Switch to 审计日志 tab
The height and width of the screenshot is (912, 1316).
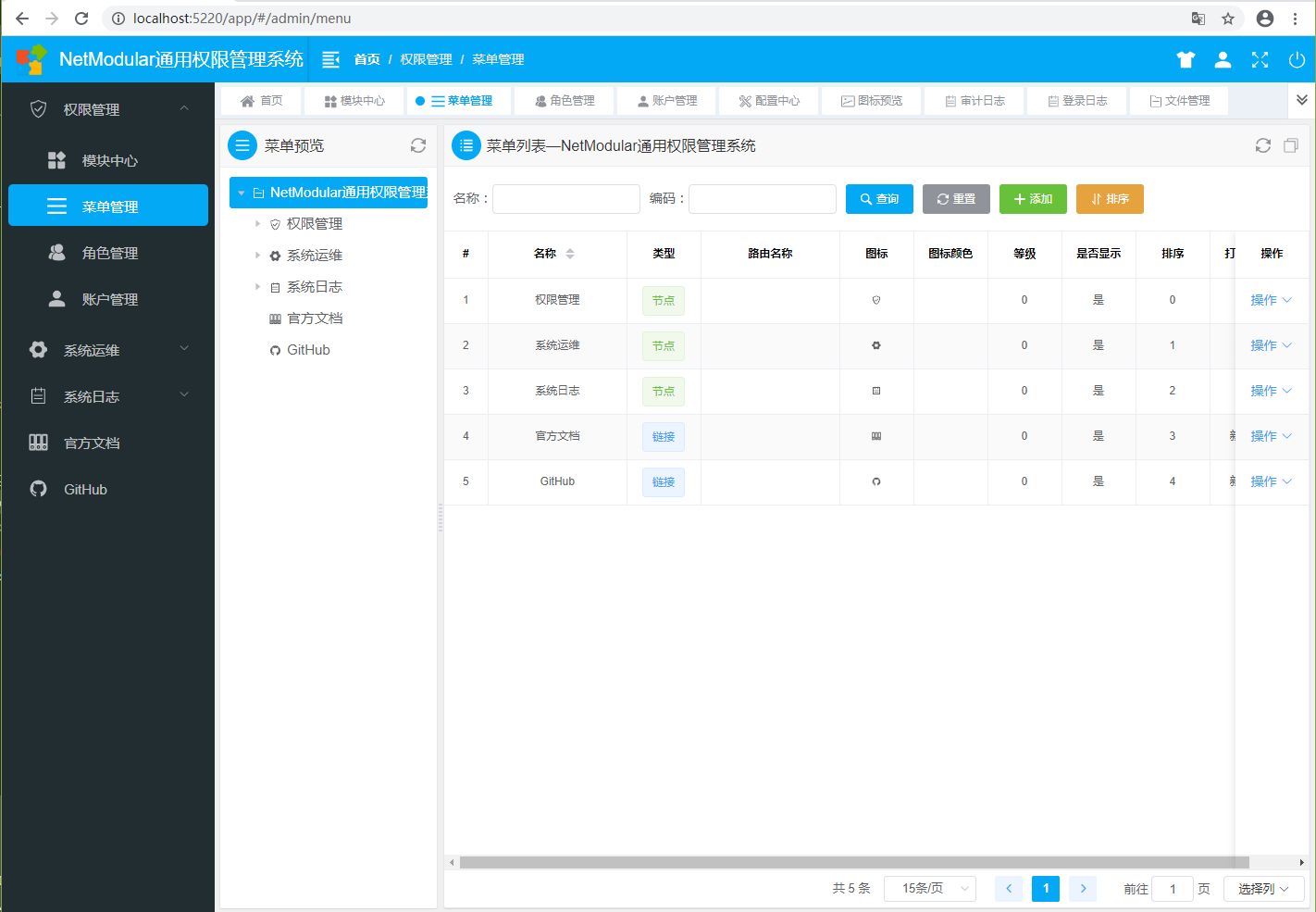975,100
